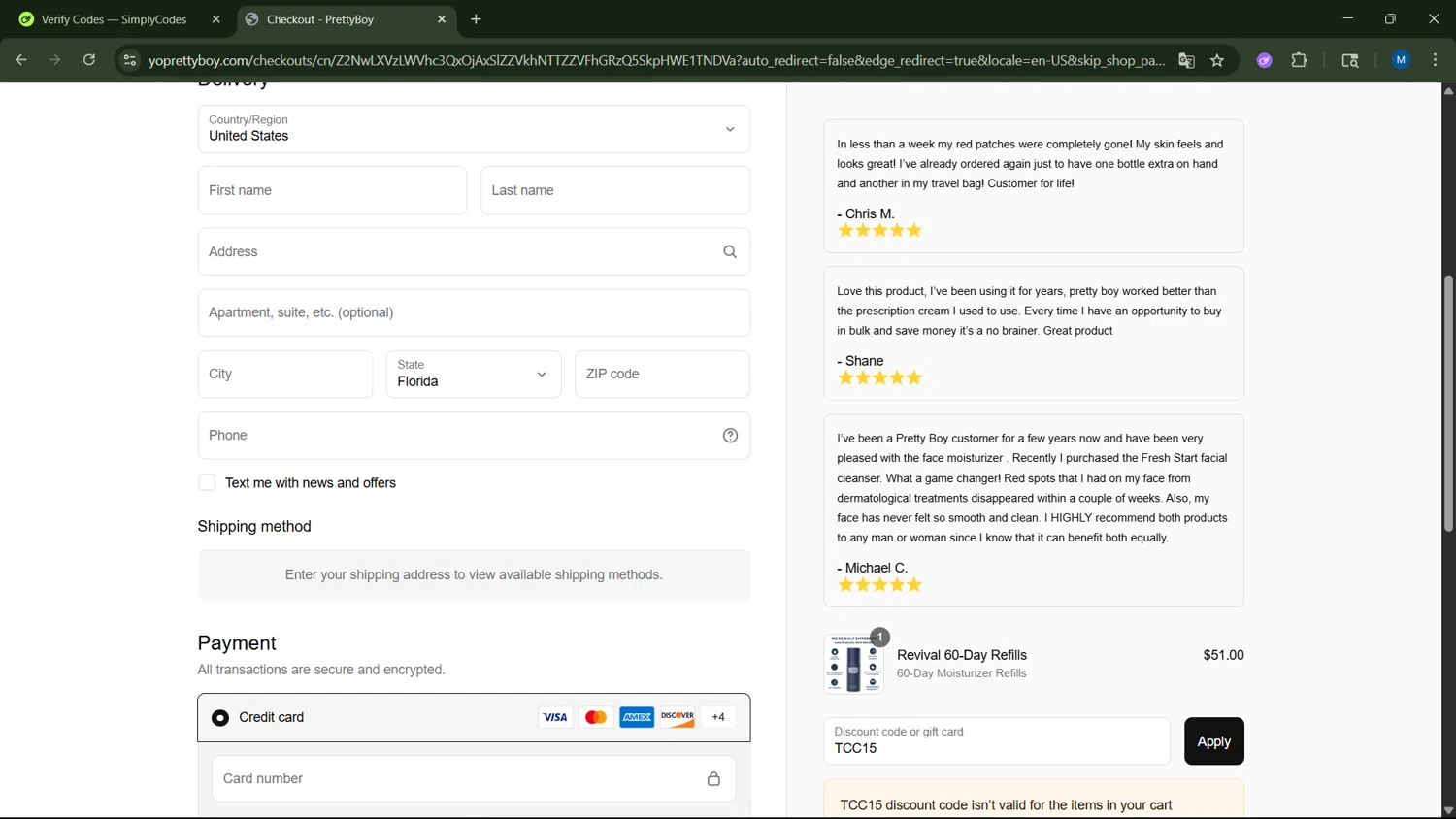Select the Credit card payment option

pyautogui.click(x=220, y=718)
